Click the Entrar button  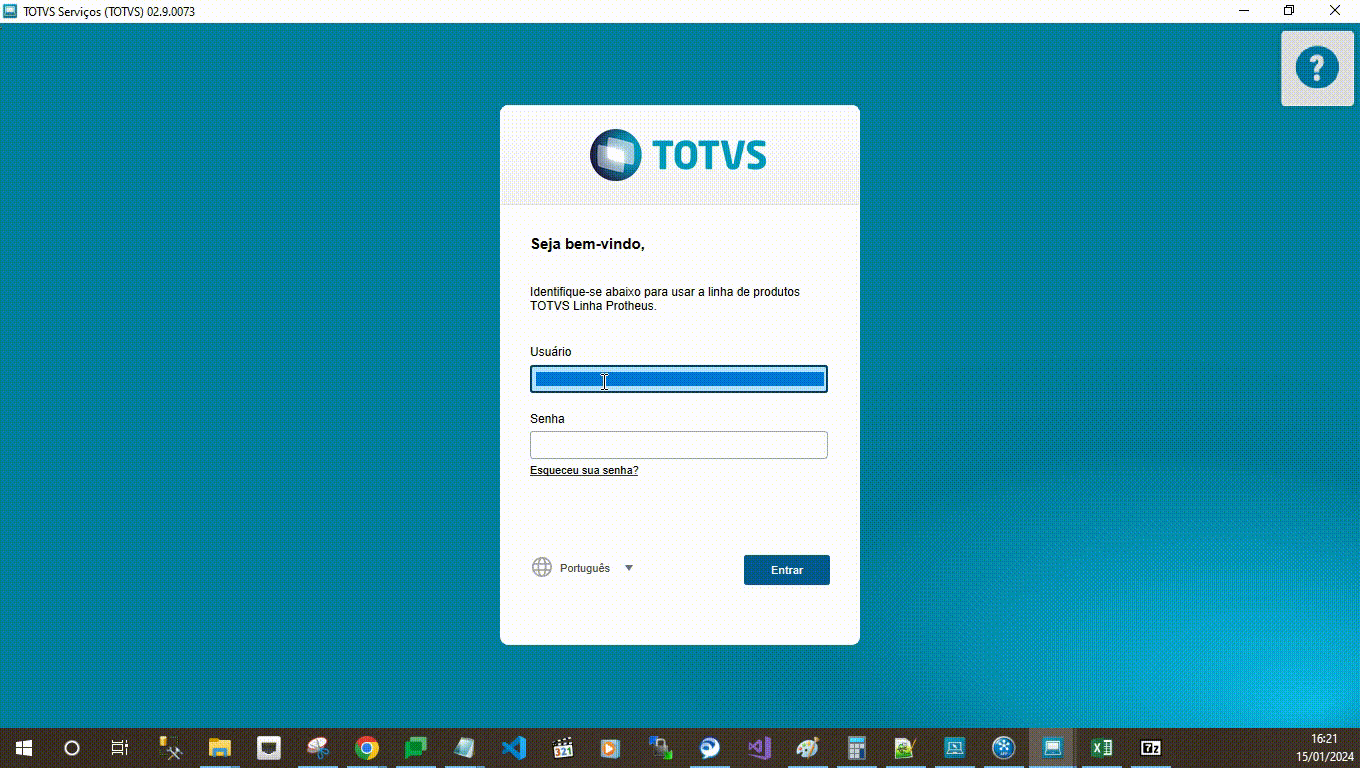pyautogui.click(x=787, y=570)
